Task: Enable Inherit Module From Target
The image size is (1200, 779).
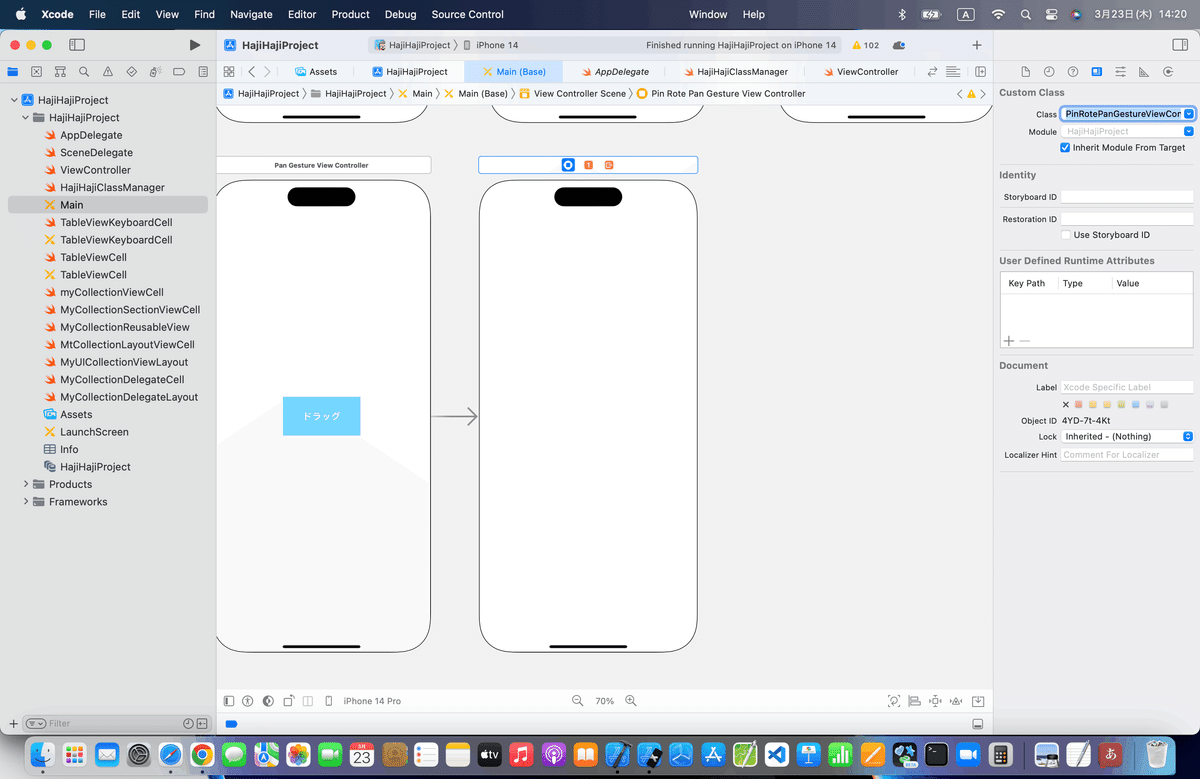Action: pos(1065,146)
